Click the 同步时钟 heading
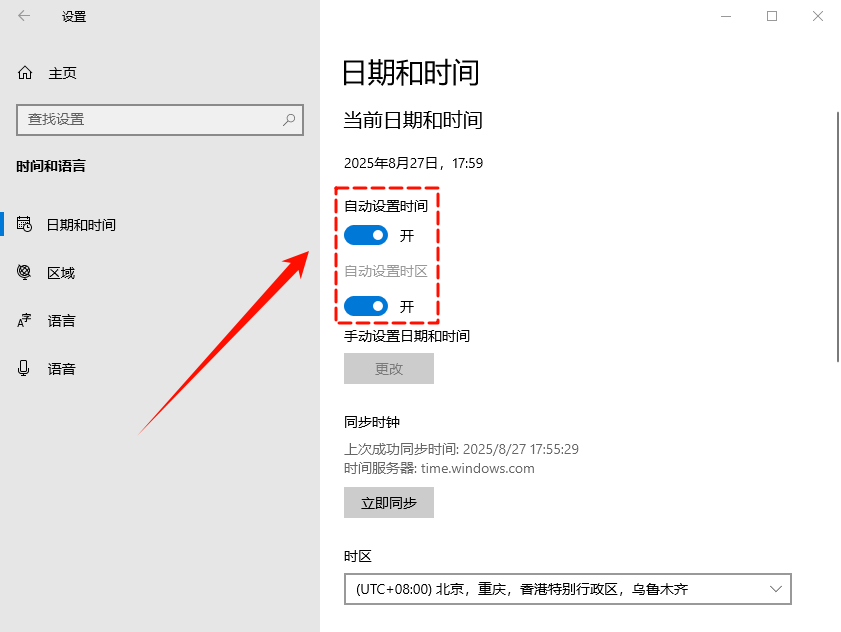This screenshot has height=632, width=841. [x=372, y=422]
